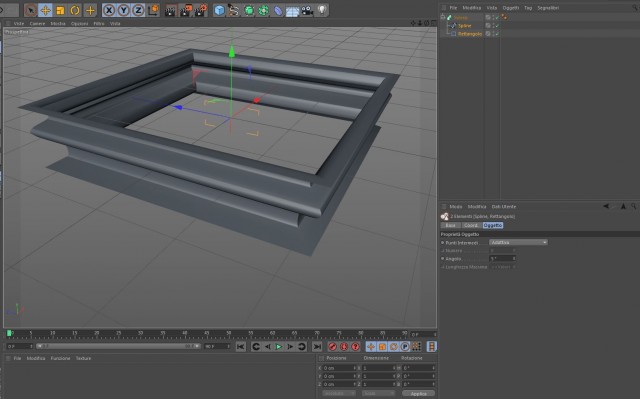Select the Scale tool icon

coord(60,10)
